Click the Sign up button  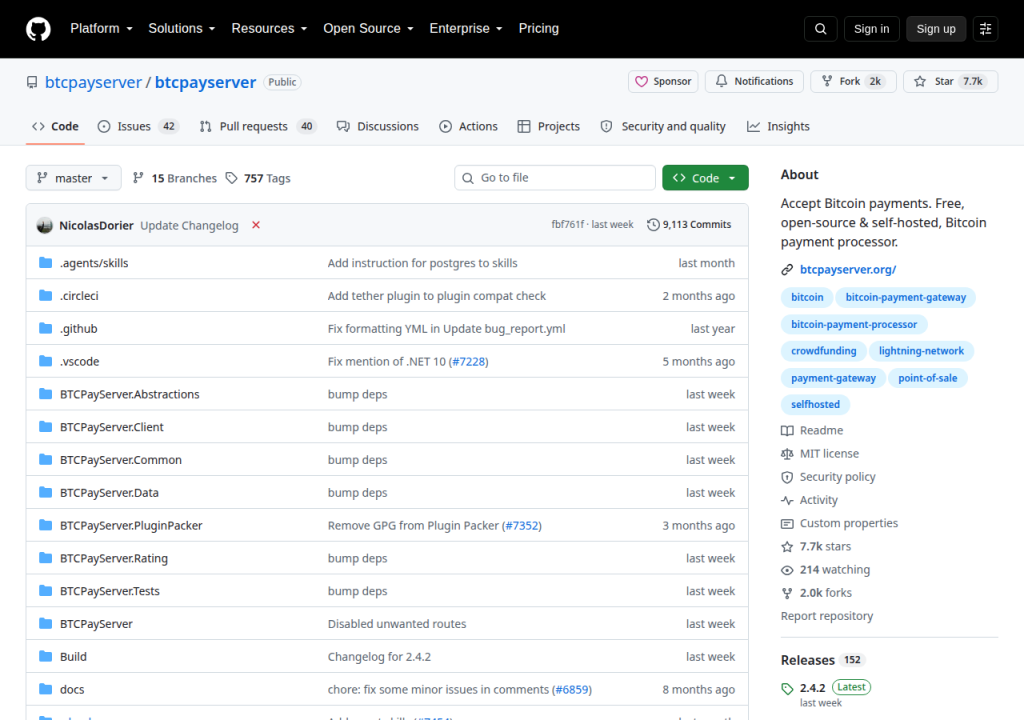point(936,29)
